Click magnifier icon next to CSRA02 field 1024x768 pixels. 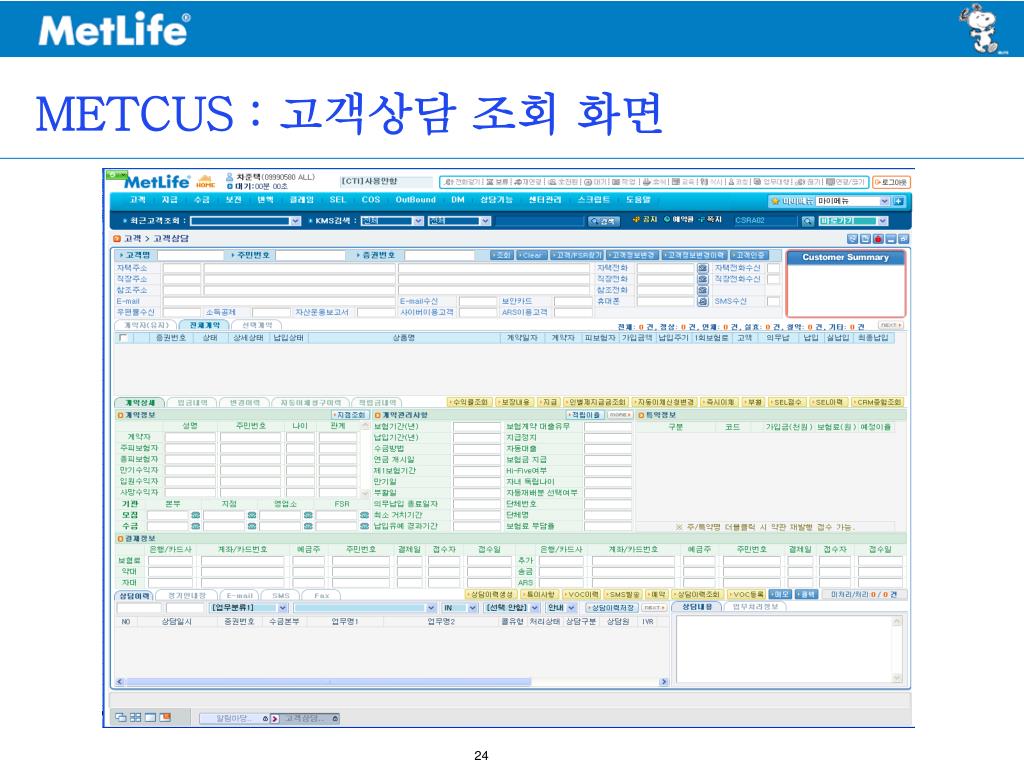[x=808, y=221]
